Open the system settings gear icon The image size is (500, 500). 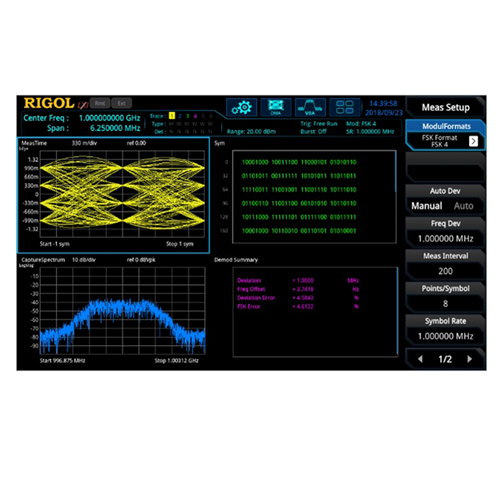242,107
